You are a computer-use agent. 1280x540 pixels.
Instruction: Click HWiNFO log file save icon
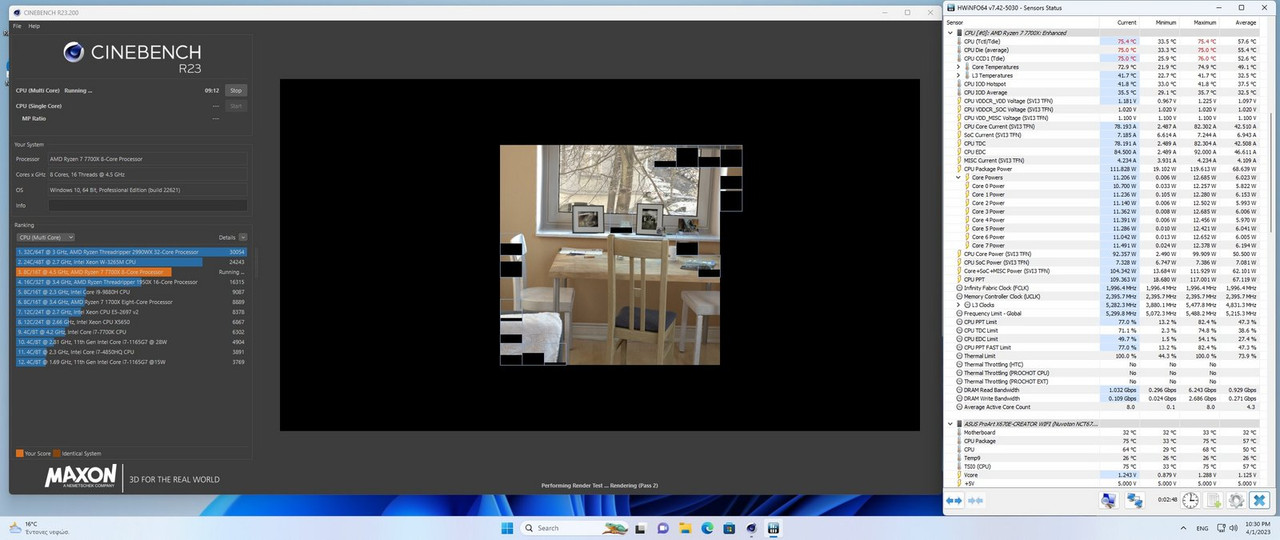pos(1214,500)
